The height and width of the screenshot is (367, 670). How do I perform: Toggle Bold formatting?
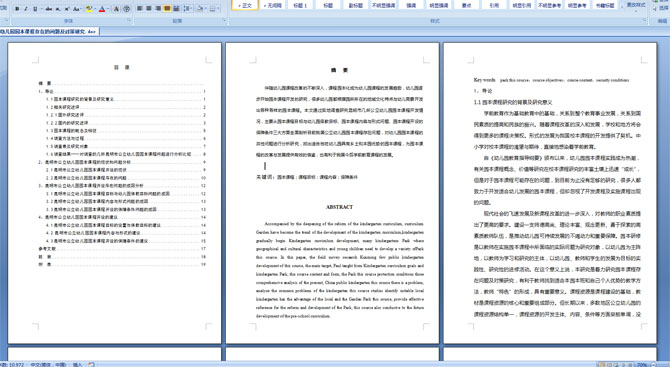pos(17,9)
